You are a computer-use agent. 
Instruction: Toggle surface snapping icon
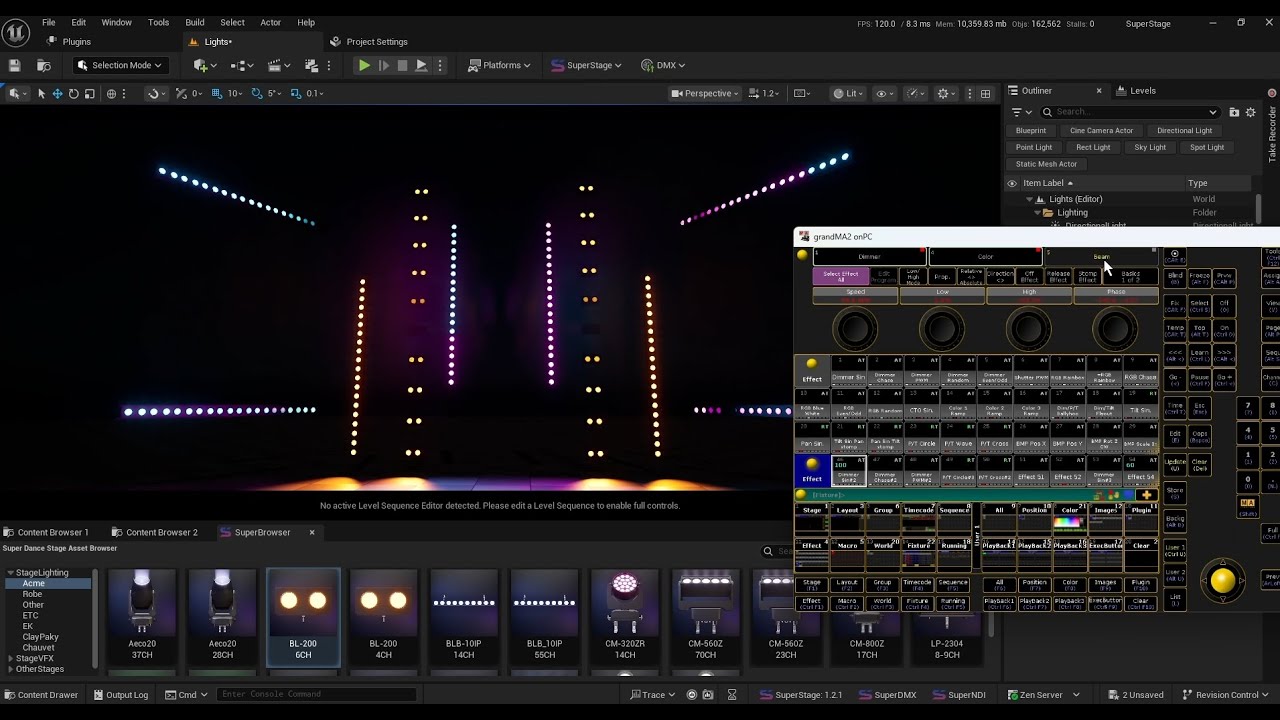[153, 93]
